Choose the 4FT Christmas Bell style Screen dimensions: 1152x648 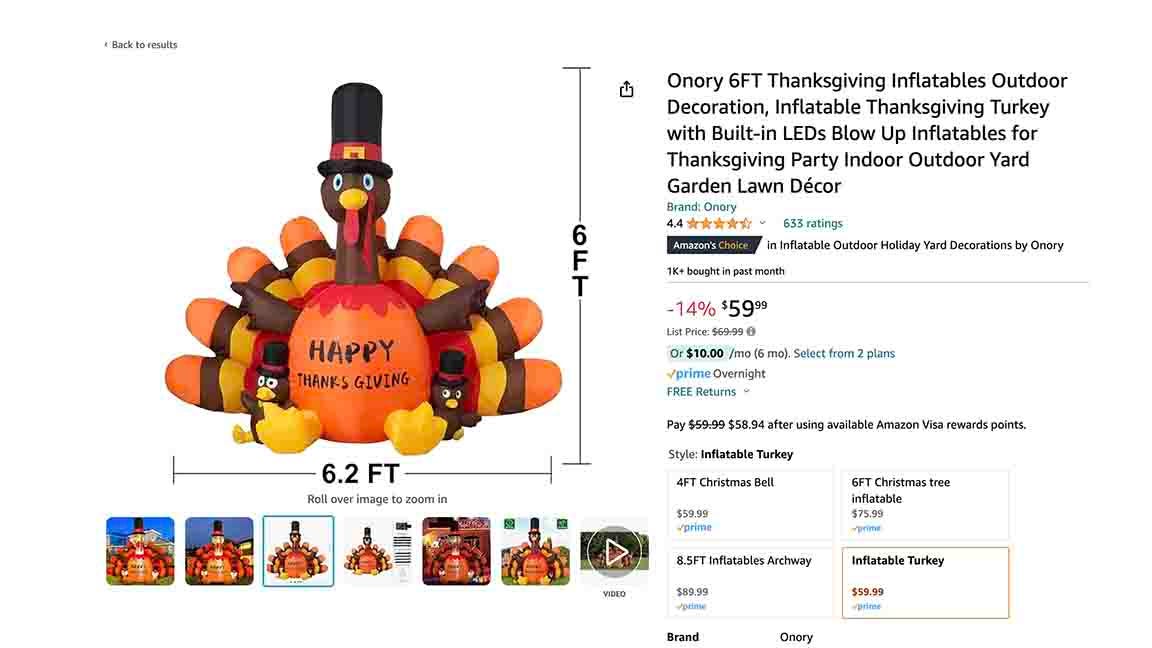pos(750,505)
